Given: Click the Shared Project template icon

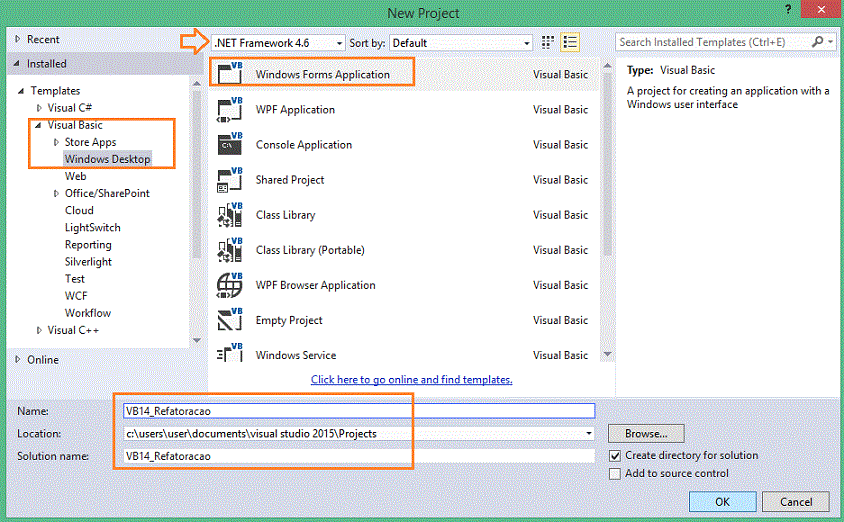Looking at the screenshot, I should [x=230, y=180].
